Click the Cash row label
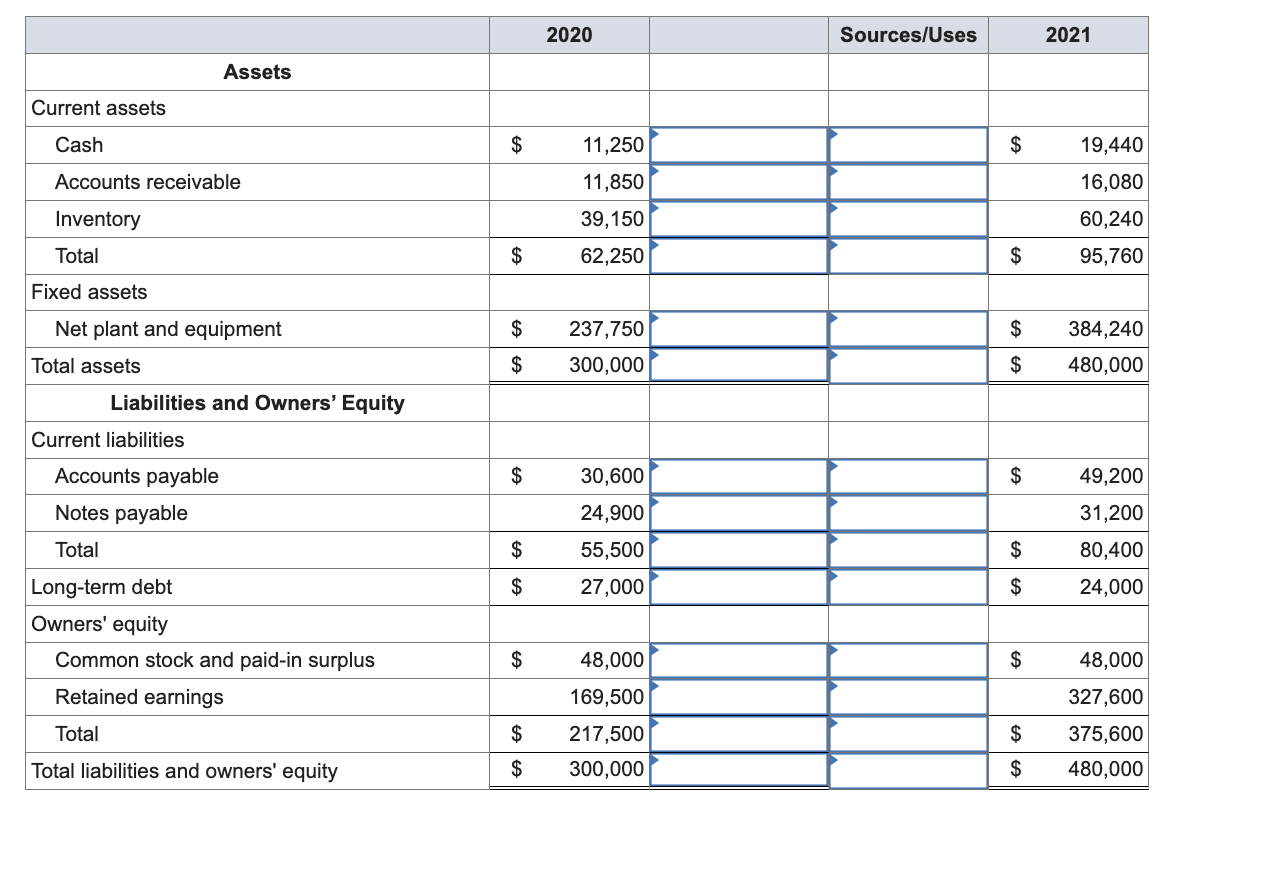The height and width of the screenshot is (896, 1288). tap(79, 145)
